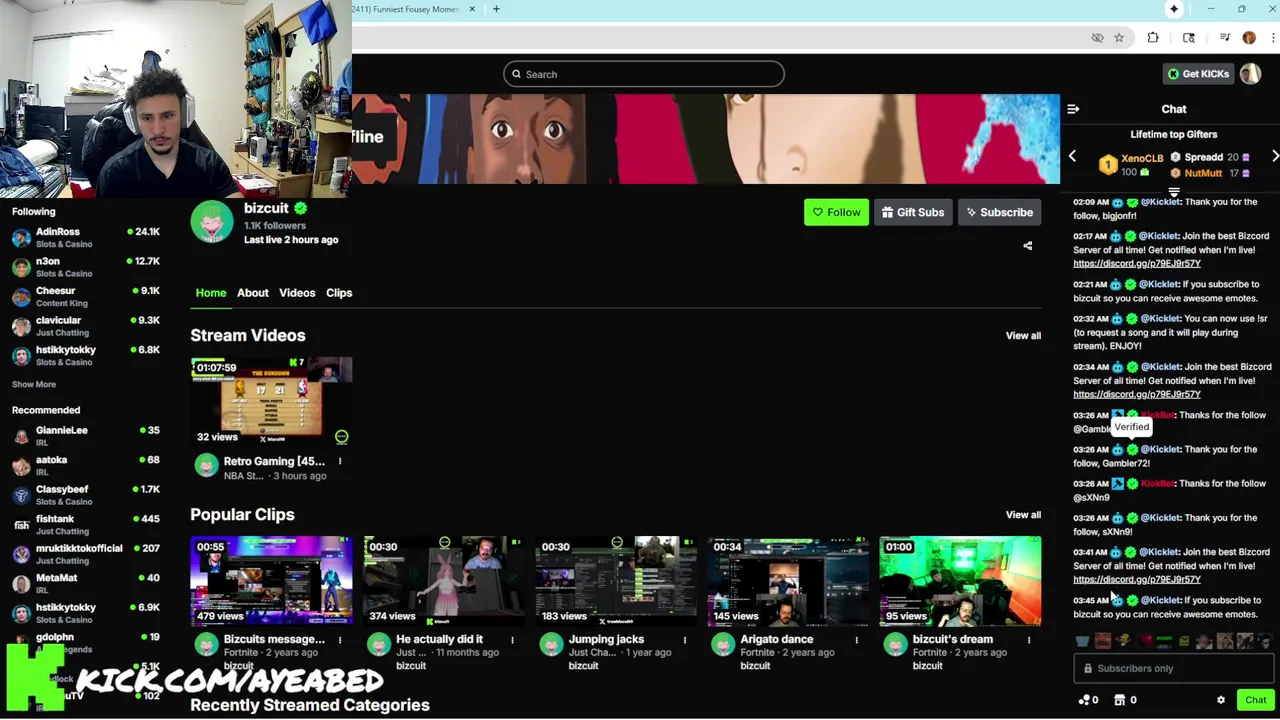
Task: Follow bizcuit channel
Action: (836, 212)
